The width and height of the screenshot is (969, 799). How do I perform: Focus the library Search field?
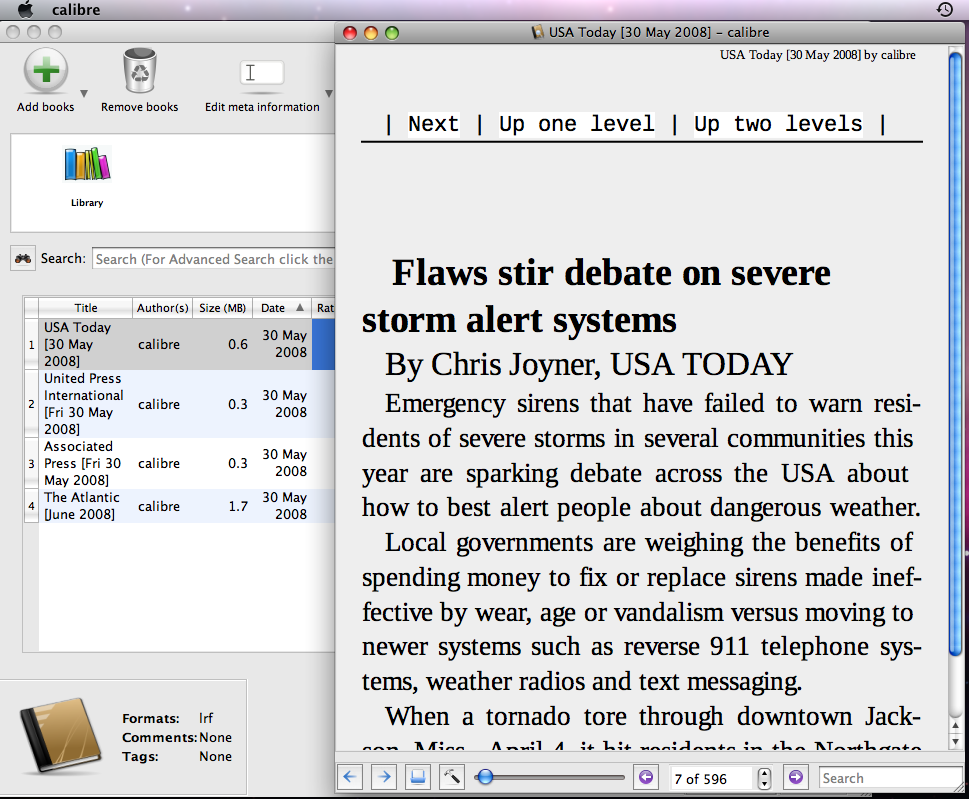tap(214, 259)
